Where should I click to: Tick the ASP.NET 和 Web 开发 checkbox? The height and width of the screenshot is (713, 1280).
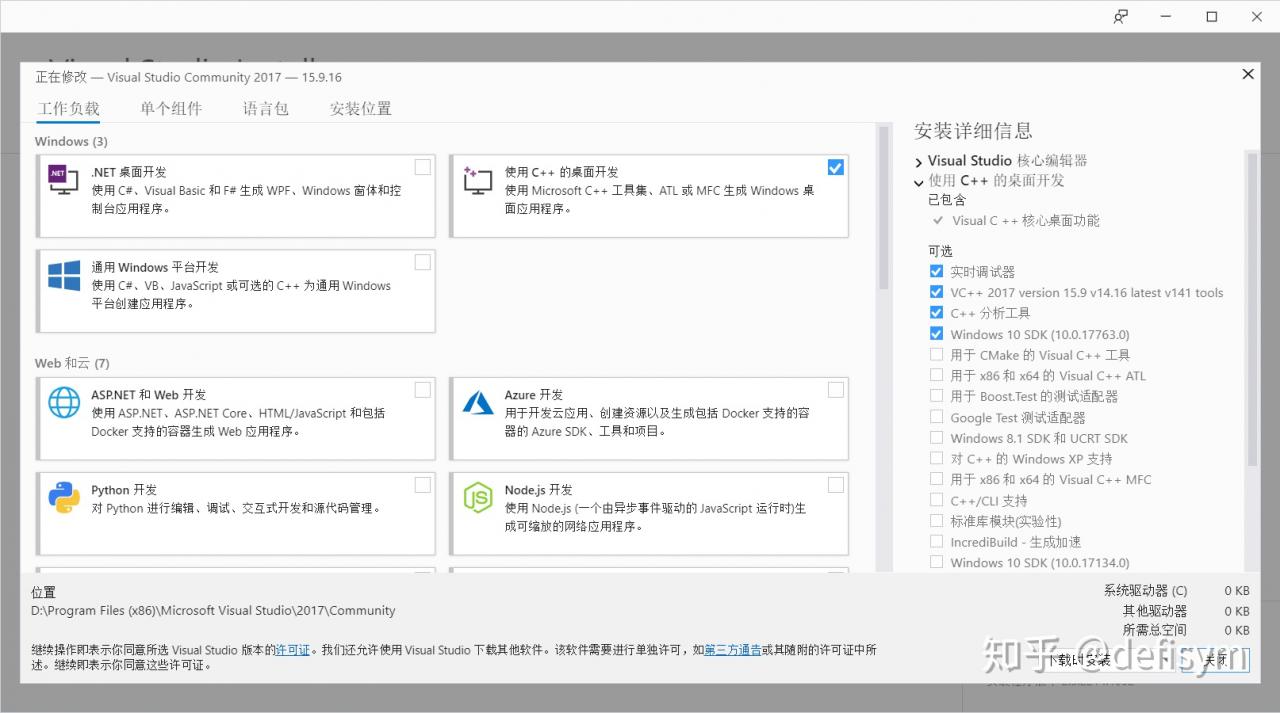pos(423,390)
